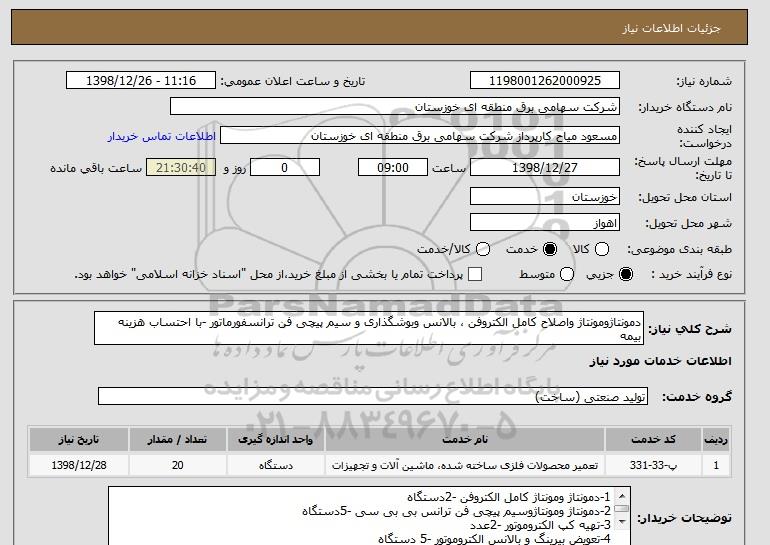The image size is (770, 545).
Task: Click the شماره نیاز number field
Action: click(x=545, y=81)
